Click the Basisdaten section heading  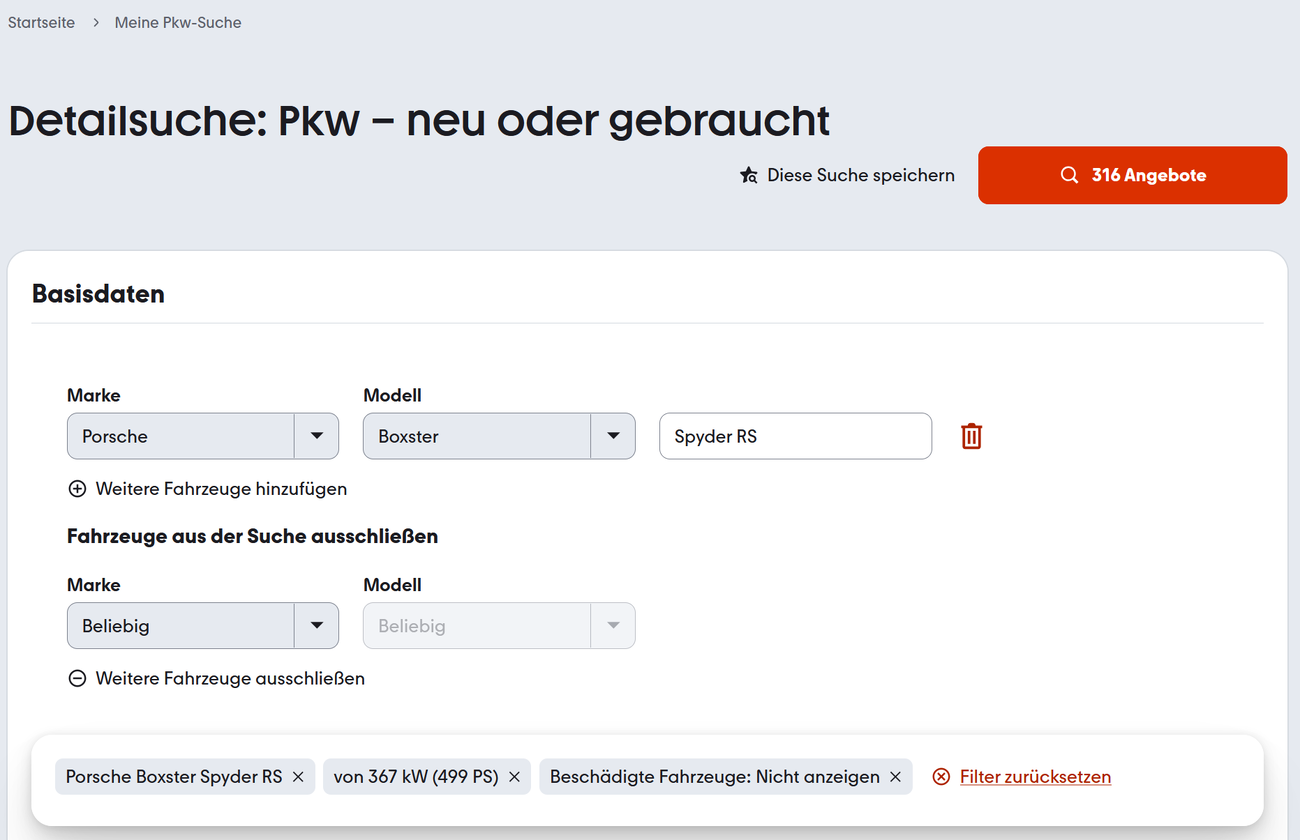(98, 294)
